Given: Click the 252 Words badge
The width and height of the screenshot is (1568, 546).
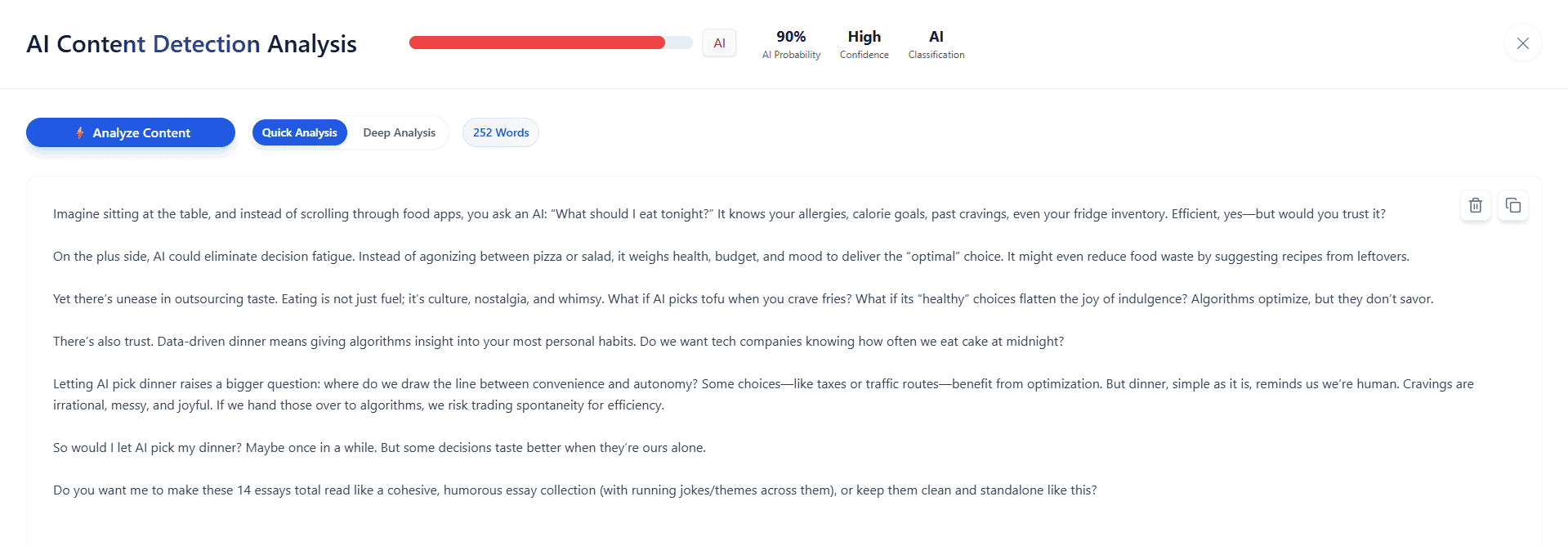Looking at the screenshot, I should pos(501,132).
